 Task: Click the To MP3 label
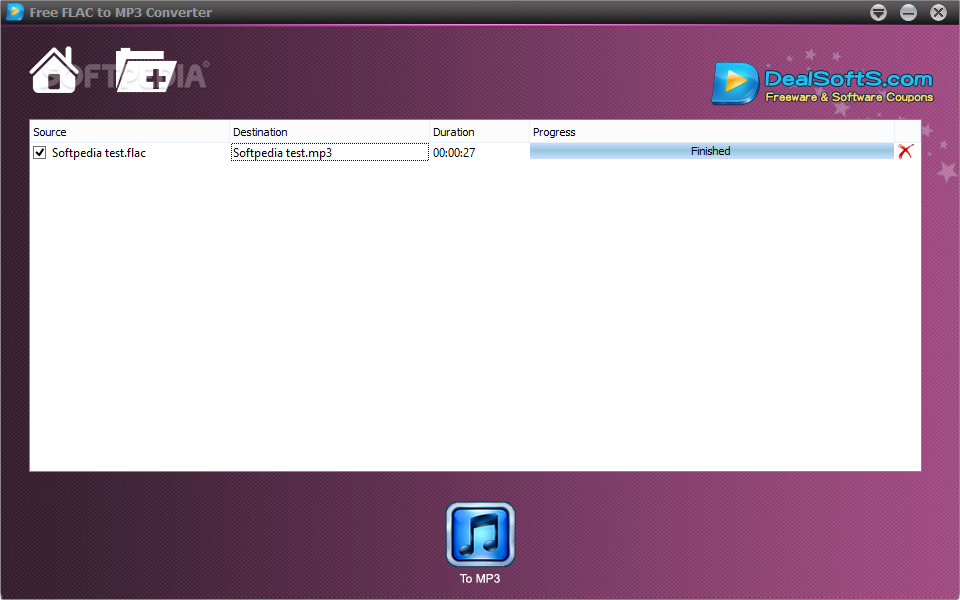click(x=480, y=579)
